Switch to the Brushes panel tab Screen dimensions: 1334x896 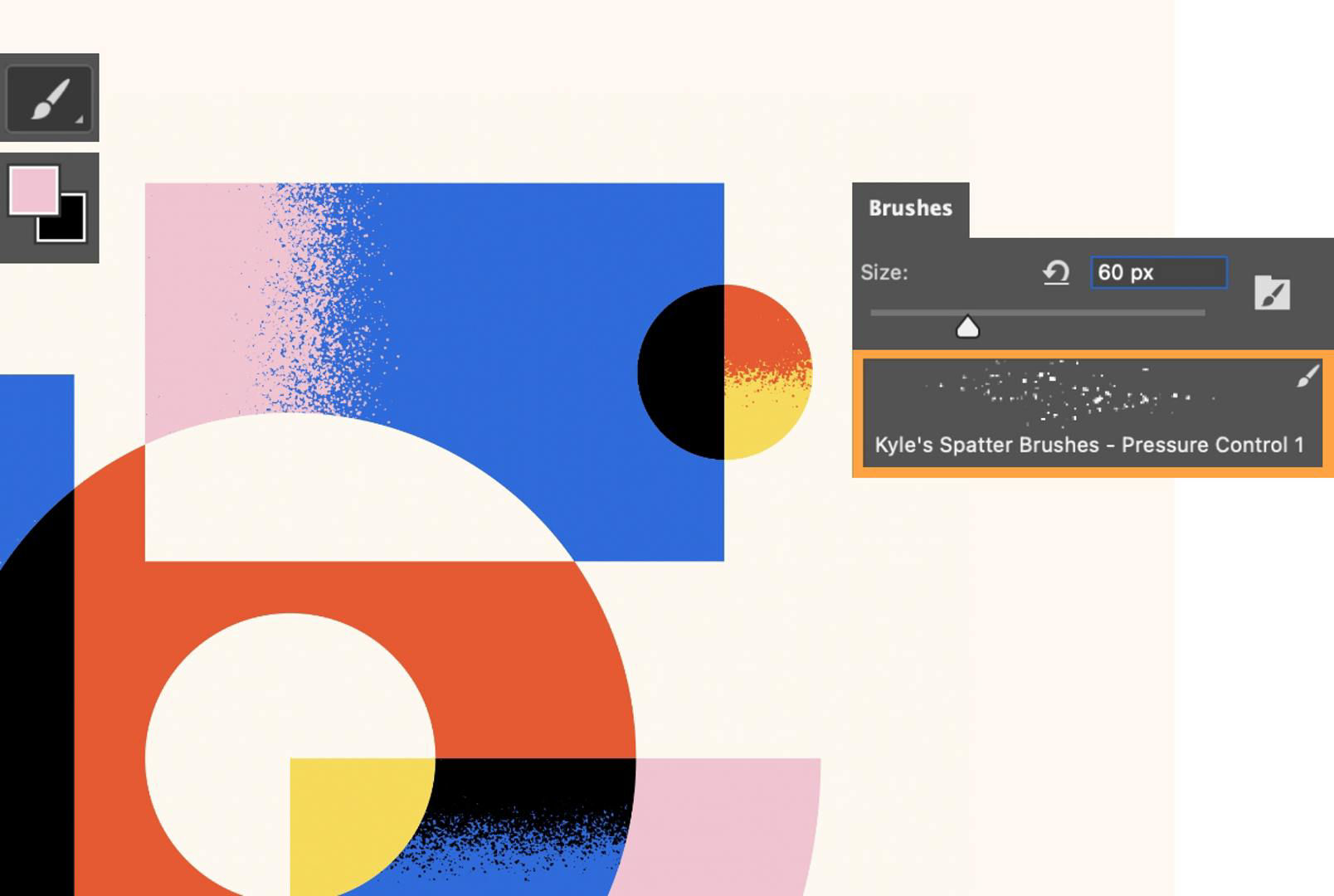click(909, 208)
